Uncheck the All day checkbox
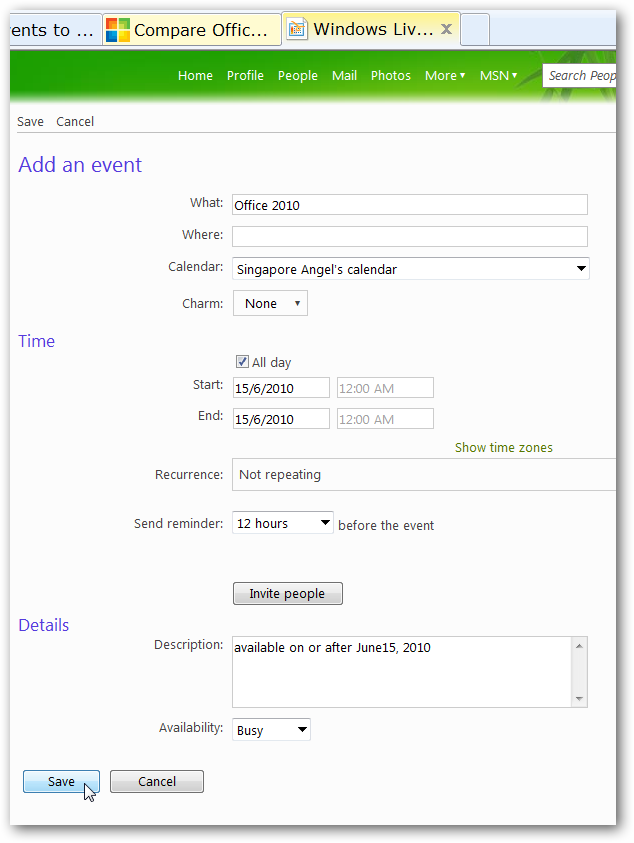Viewport: 634px width, 843px height. [x=243, y=362]
